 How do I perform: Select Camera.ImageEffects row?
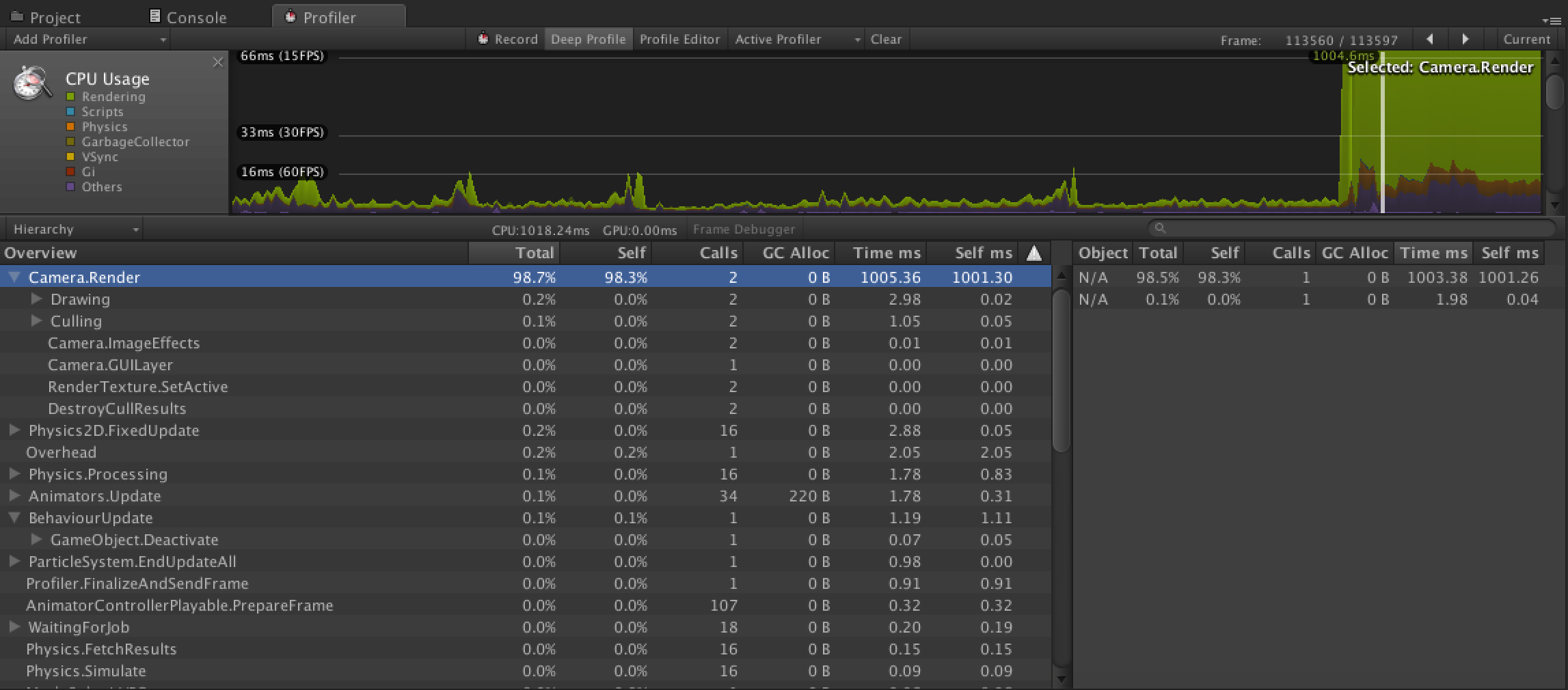[525, 342]
